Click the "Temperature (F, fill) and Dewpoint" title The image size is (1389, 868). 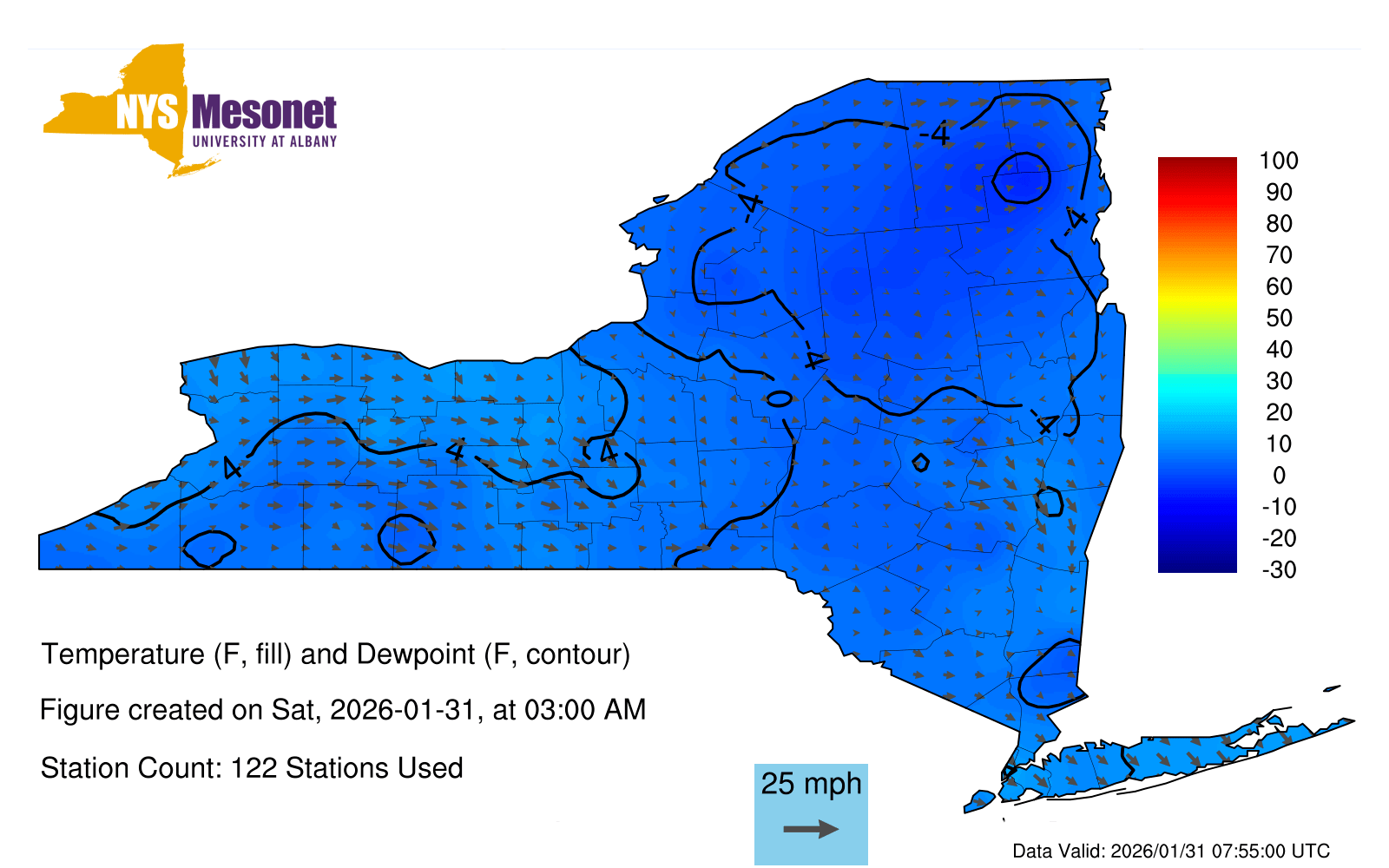tap(335, 654)
